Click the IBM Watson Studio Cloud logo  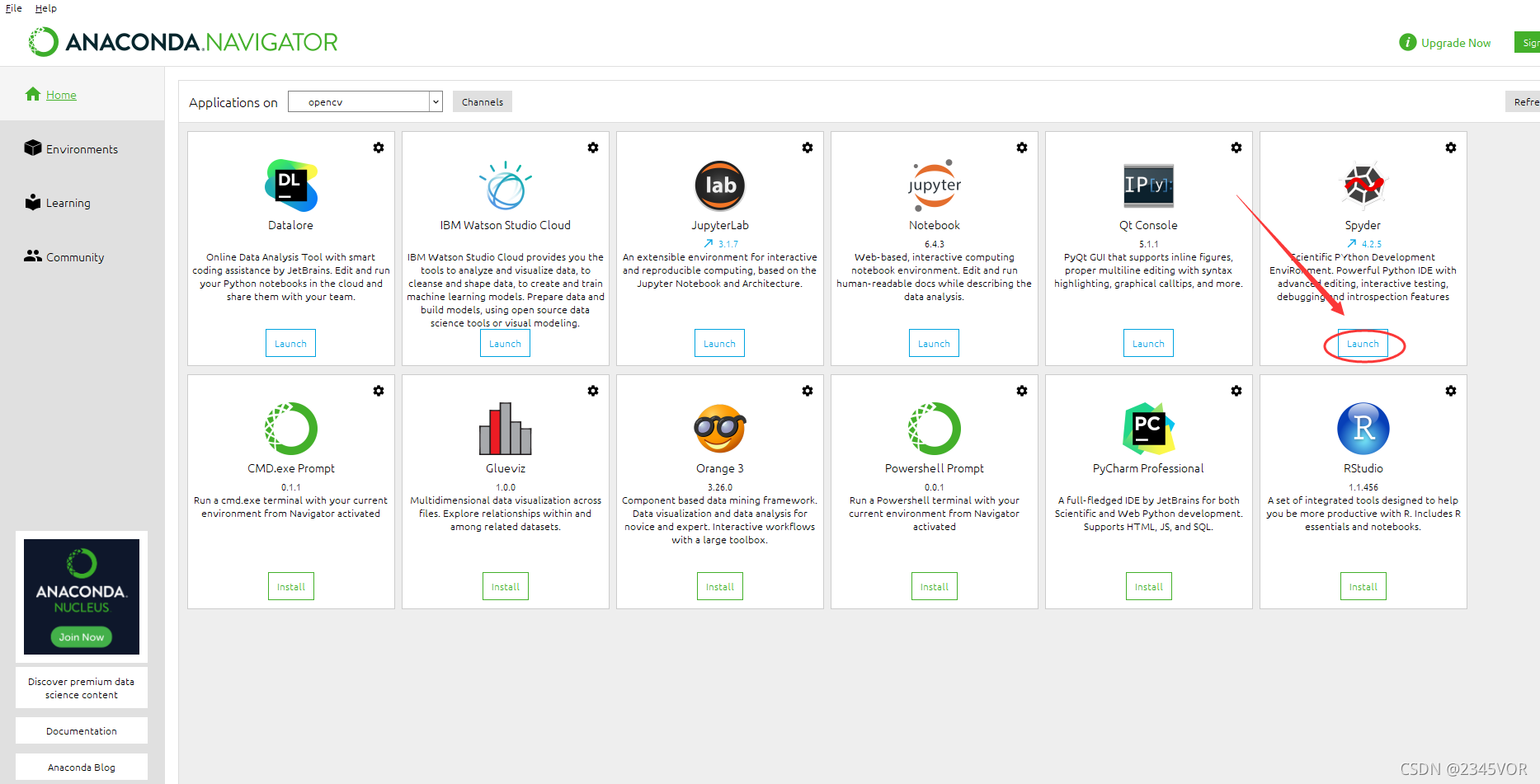point(506,185)
